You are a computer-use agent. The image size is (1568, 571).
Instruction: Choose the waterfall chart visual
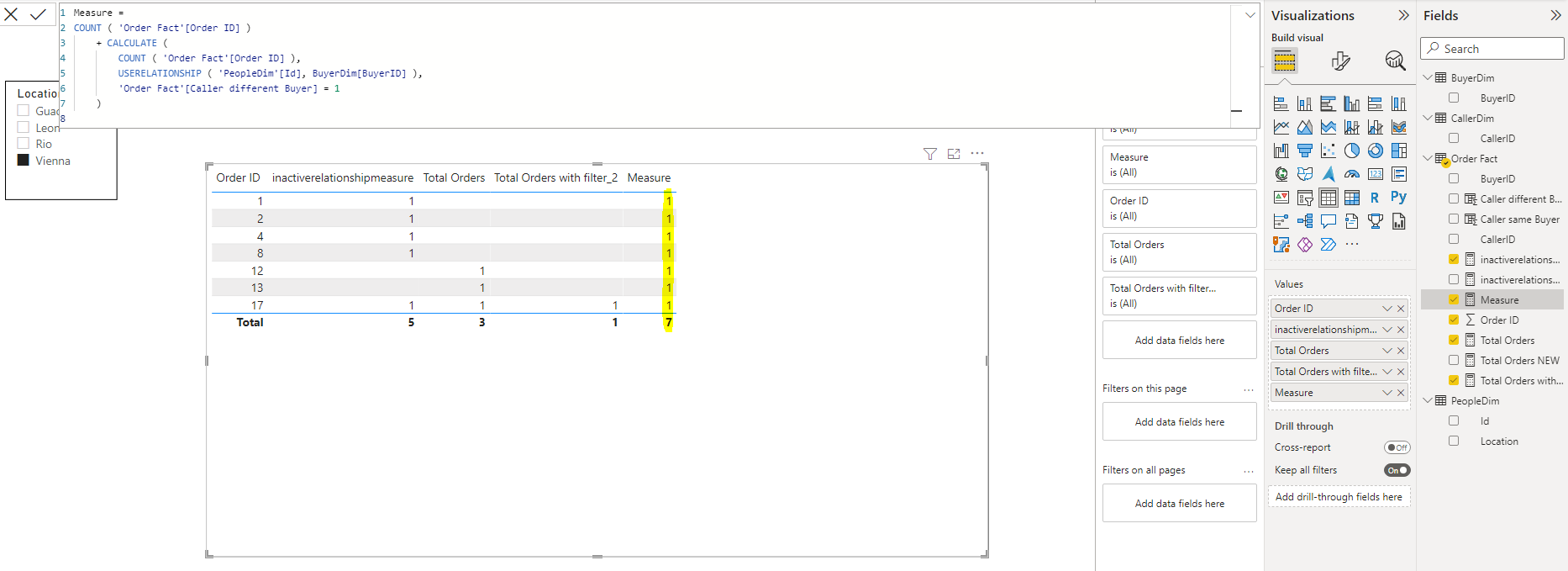pos(1281,151)
